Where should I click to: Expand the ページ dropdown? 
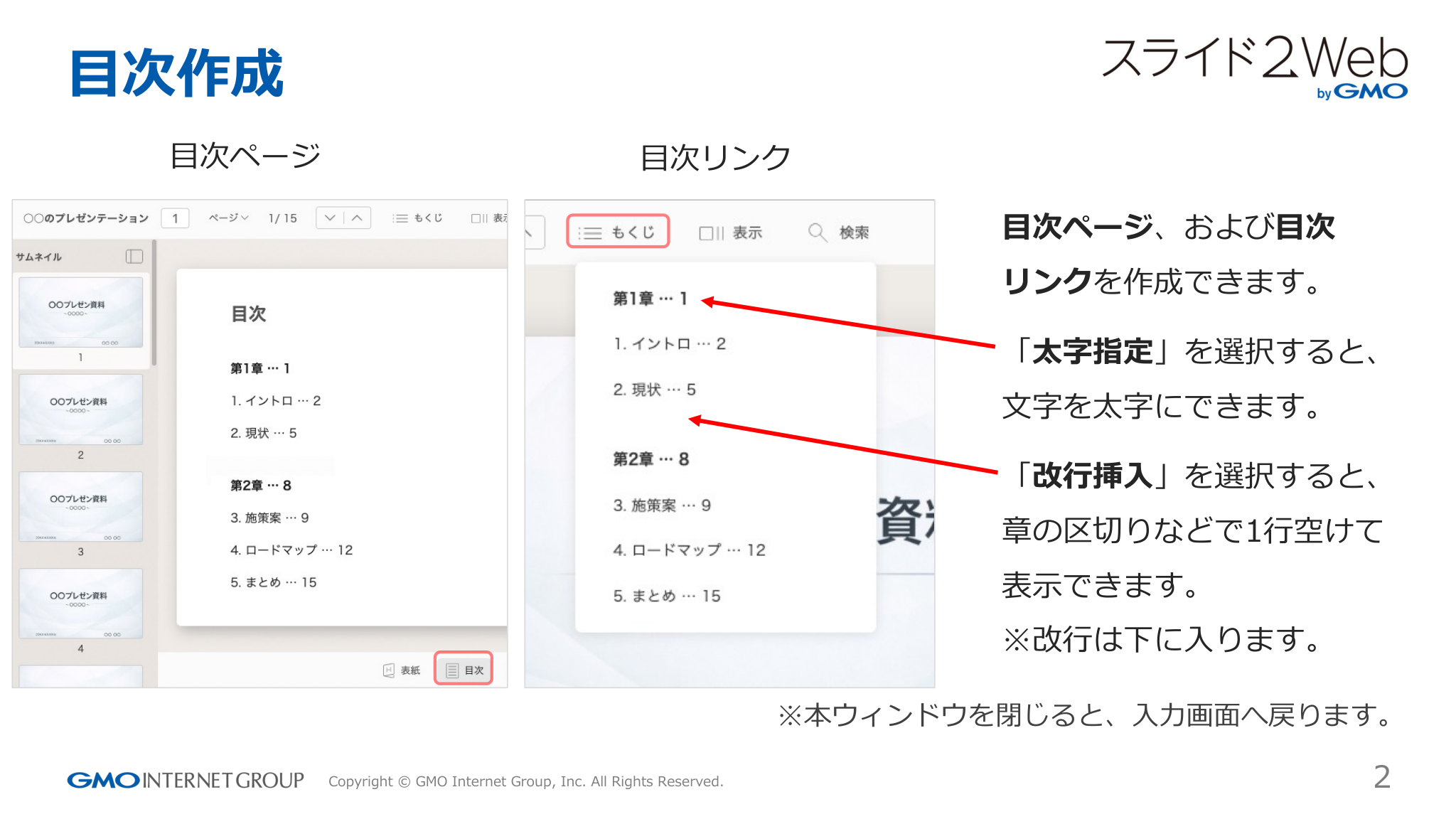tap(230, 218)
